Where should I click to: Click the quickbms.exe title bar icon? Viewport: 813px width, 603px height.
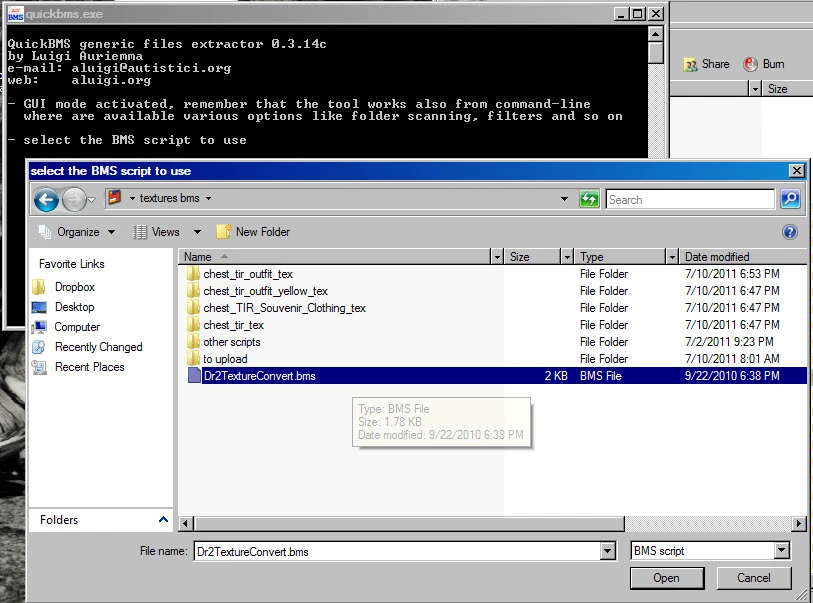point(15,14)
